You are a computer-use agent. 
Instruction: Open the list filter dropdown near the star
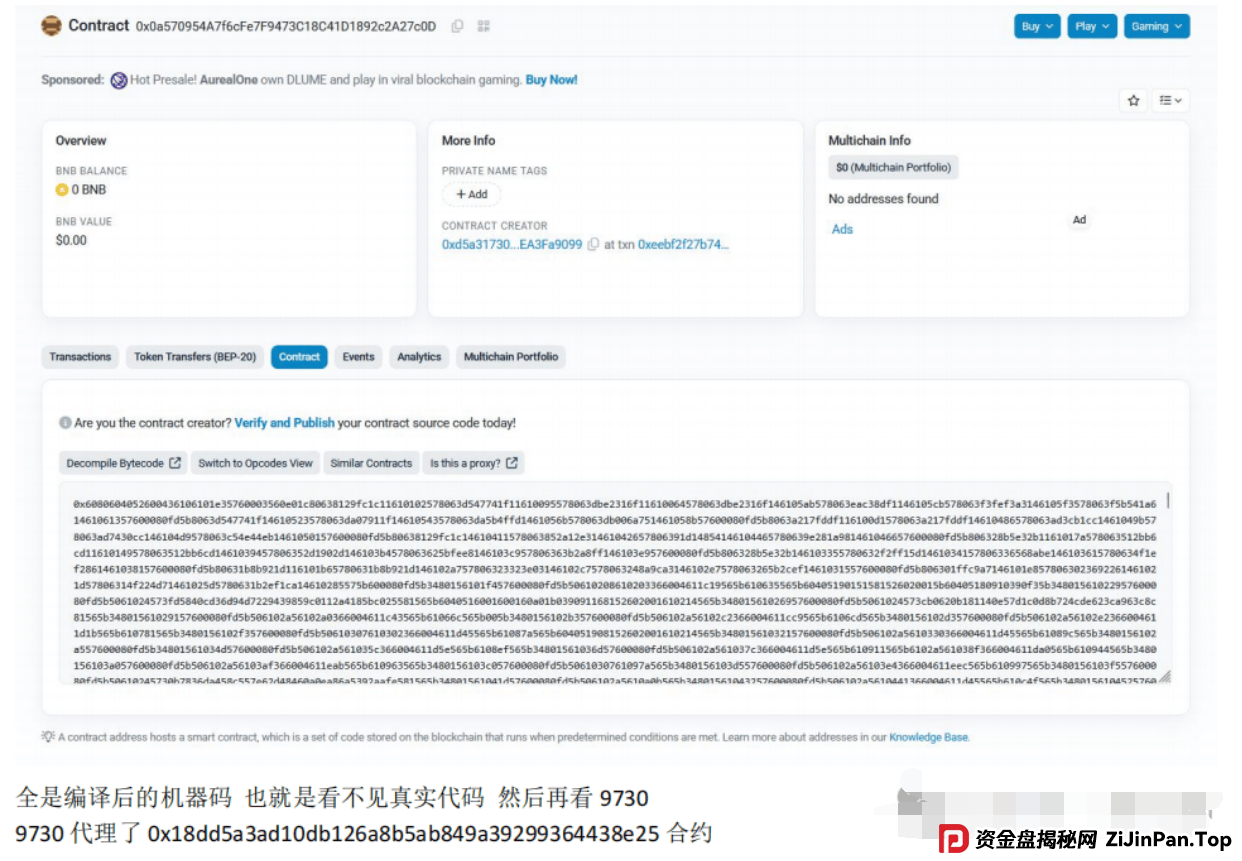coord(1169,100)
